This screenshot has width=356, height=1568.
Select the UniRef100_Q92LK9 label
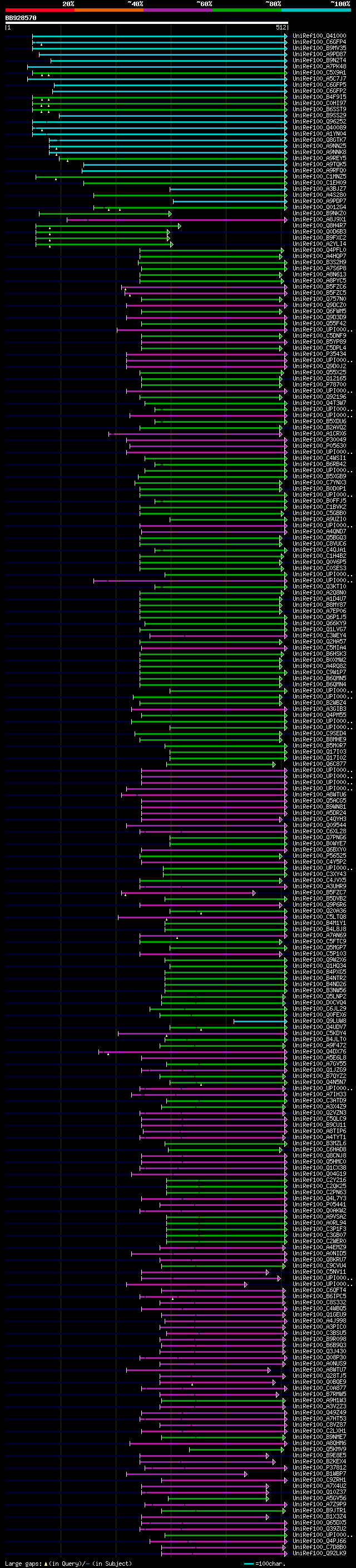[x=319, y=1554]
